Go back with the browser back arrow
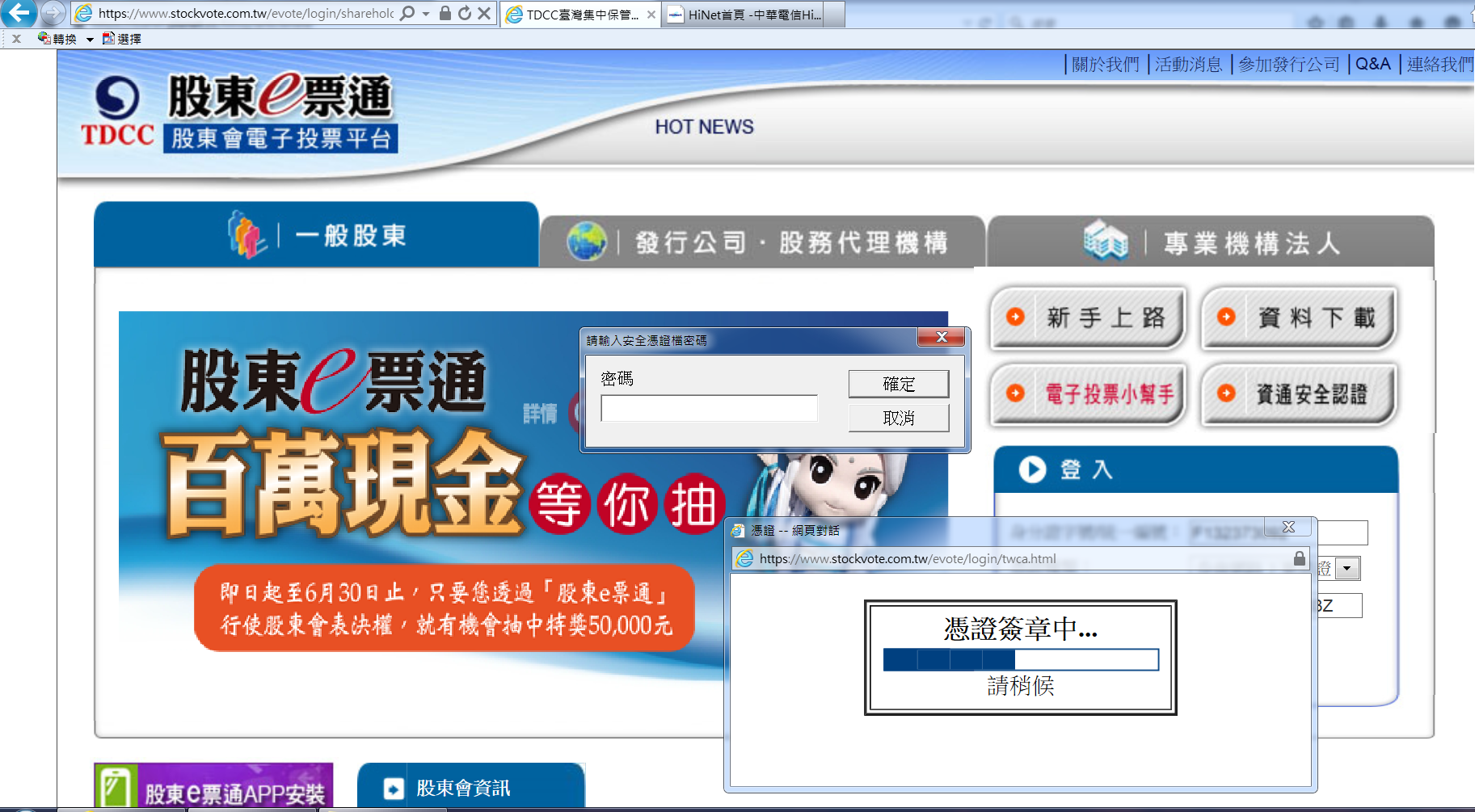 coord(19,13)
